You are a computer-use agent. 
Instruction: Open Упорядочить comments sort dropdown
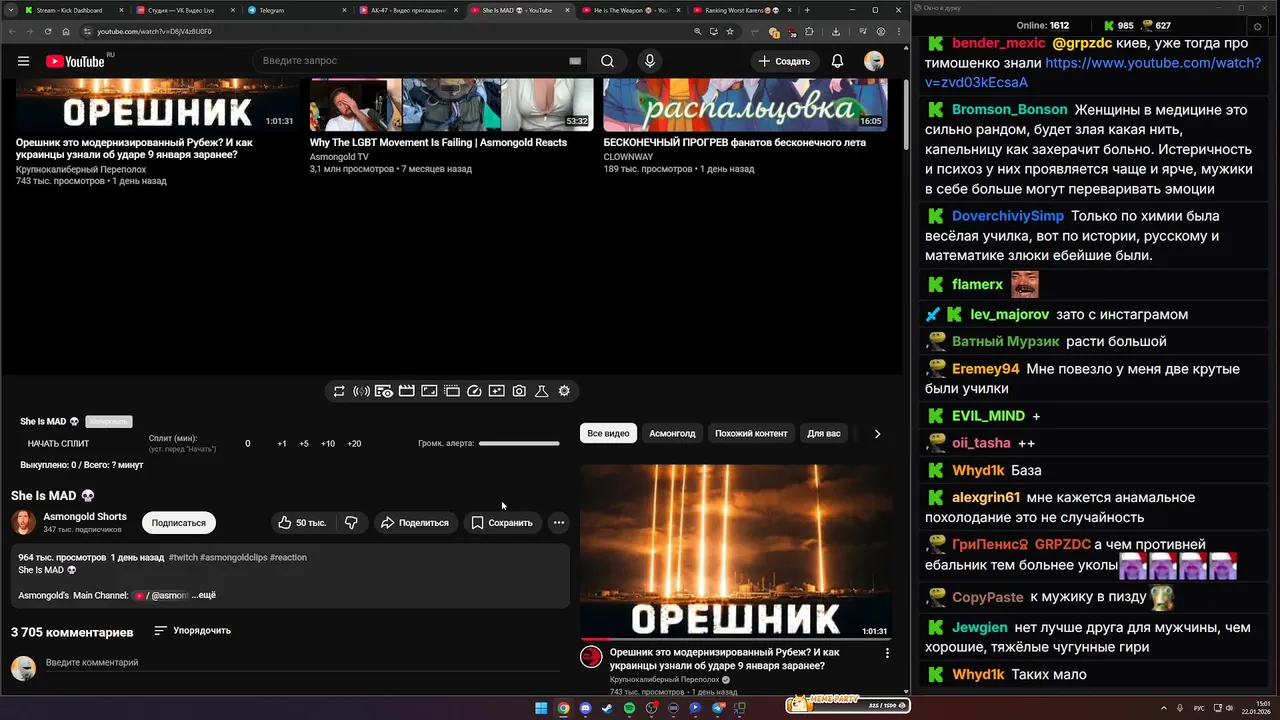pyautogui.click(x=192, y=631)
